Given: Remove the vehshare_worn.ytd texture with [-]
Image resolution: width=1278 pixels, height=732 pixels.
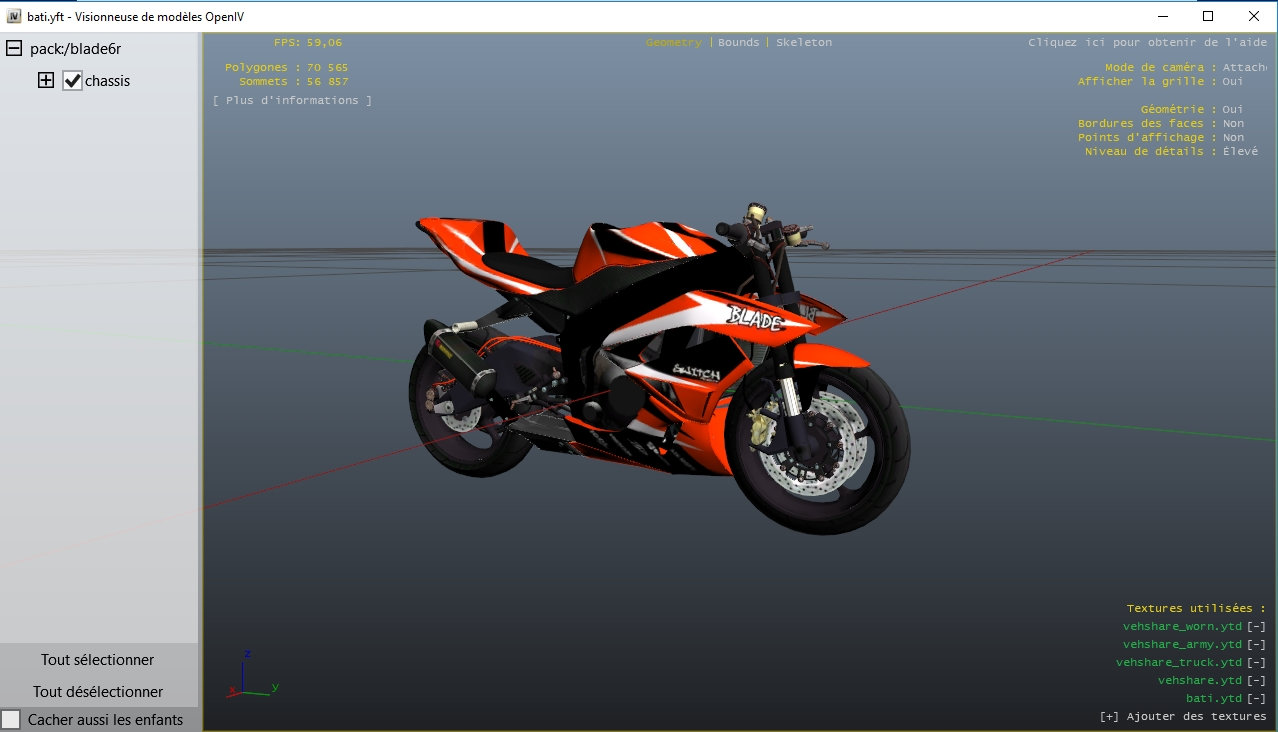Looking at the screenshot, I should pos(1256,627).
